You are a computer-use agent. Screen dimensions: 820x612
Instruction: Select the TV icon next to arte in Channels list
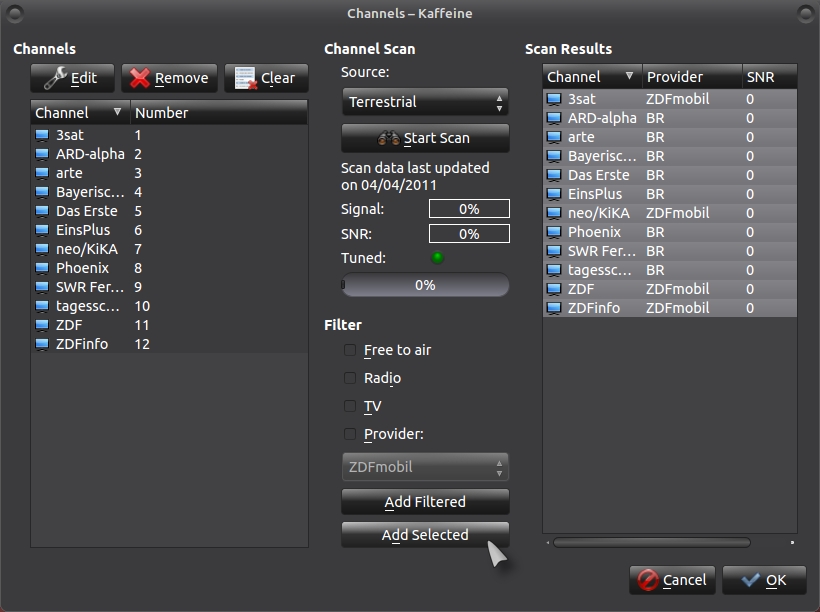click(42, 173)
